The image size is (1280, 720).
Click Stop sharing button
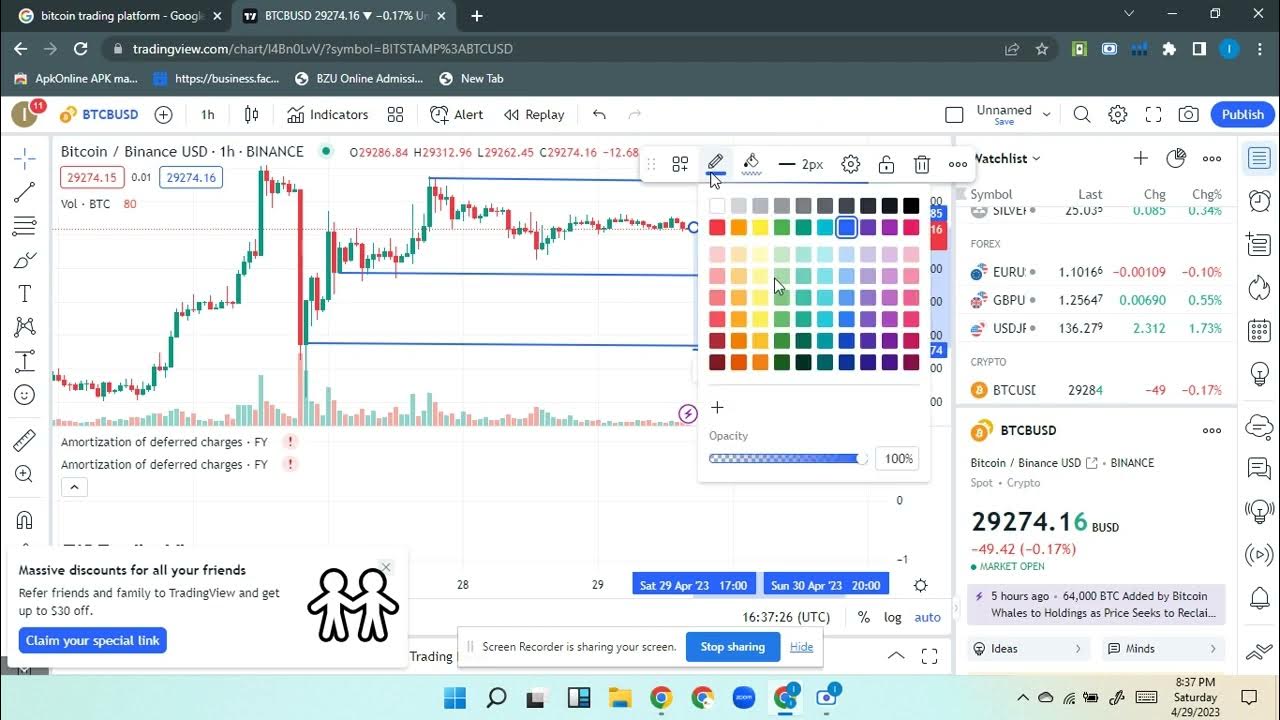[732, 647]
